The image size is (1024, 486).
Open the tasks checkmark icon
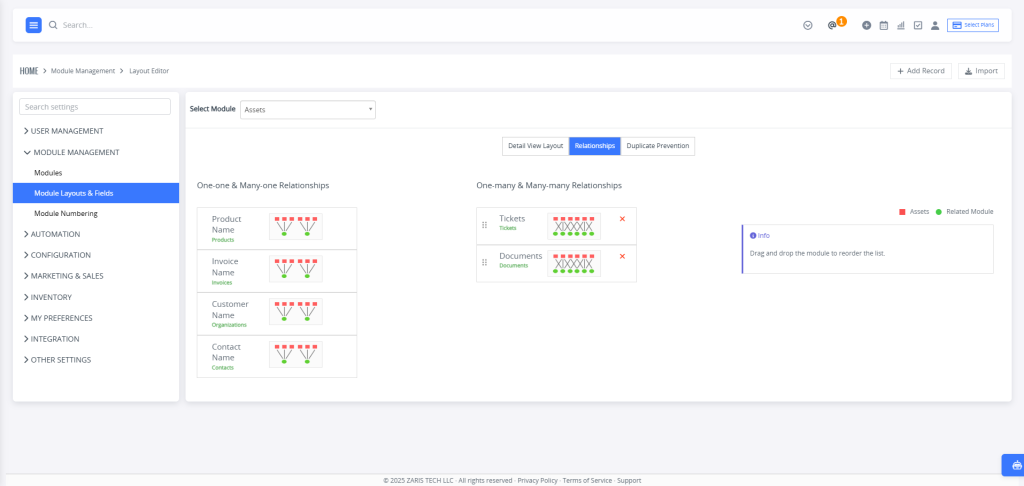coord(918,25)
